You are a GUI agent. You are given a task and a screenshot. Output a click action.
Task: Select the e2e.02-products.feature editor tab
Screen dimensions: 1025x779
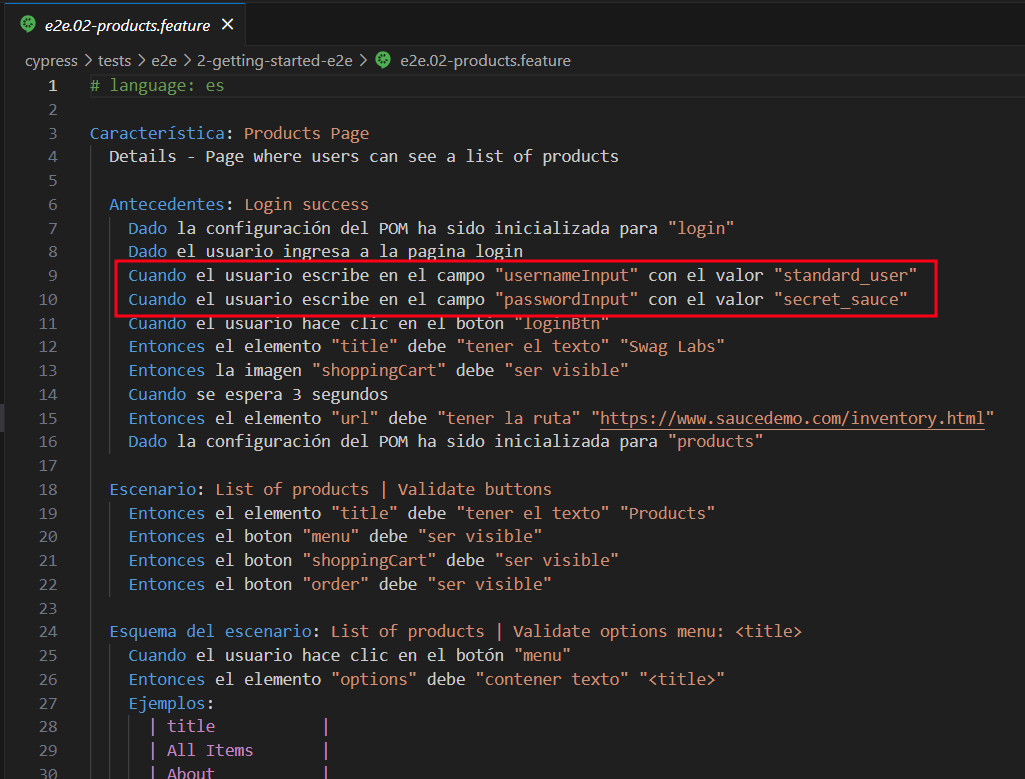(x=127, y=25)
